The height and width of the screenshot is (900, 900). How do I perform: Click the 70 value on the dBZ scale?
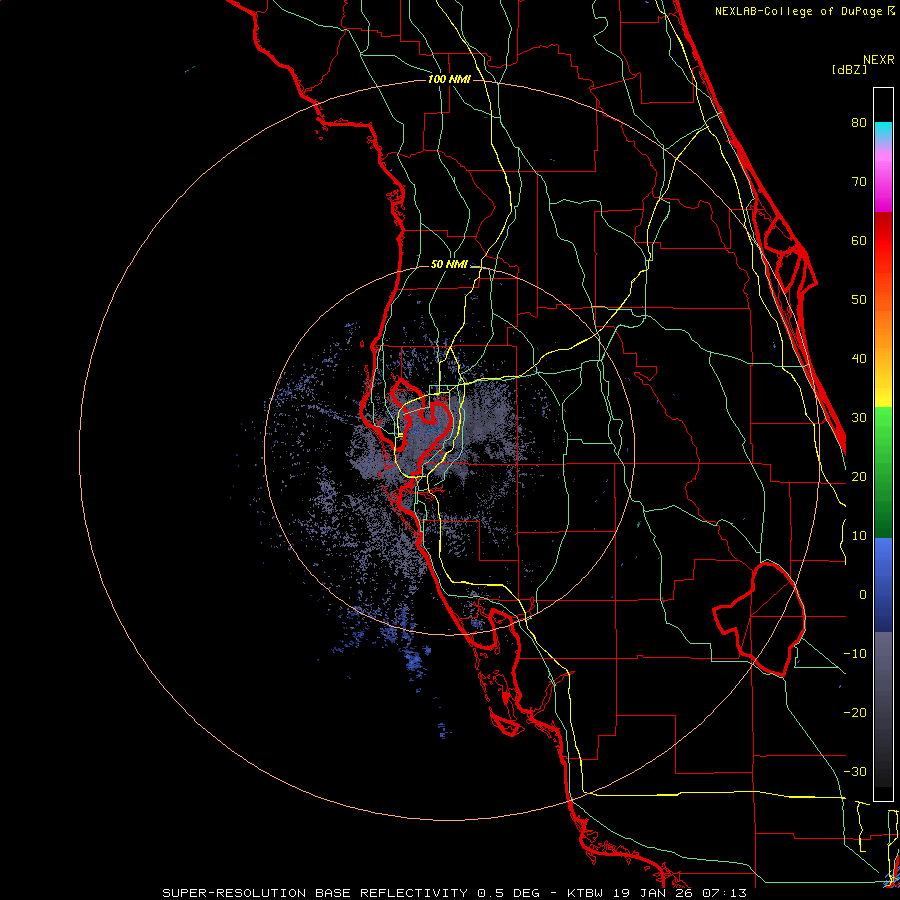click(859, 182)
